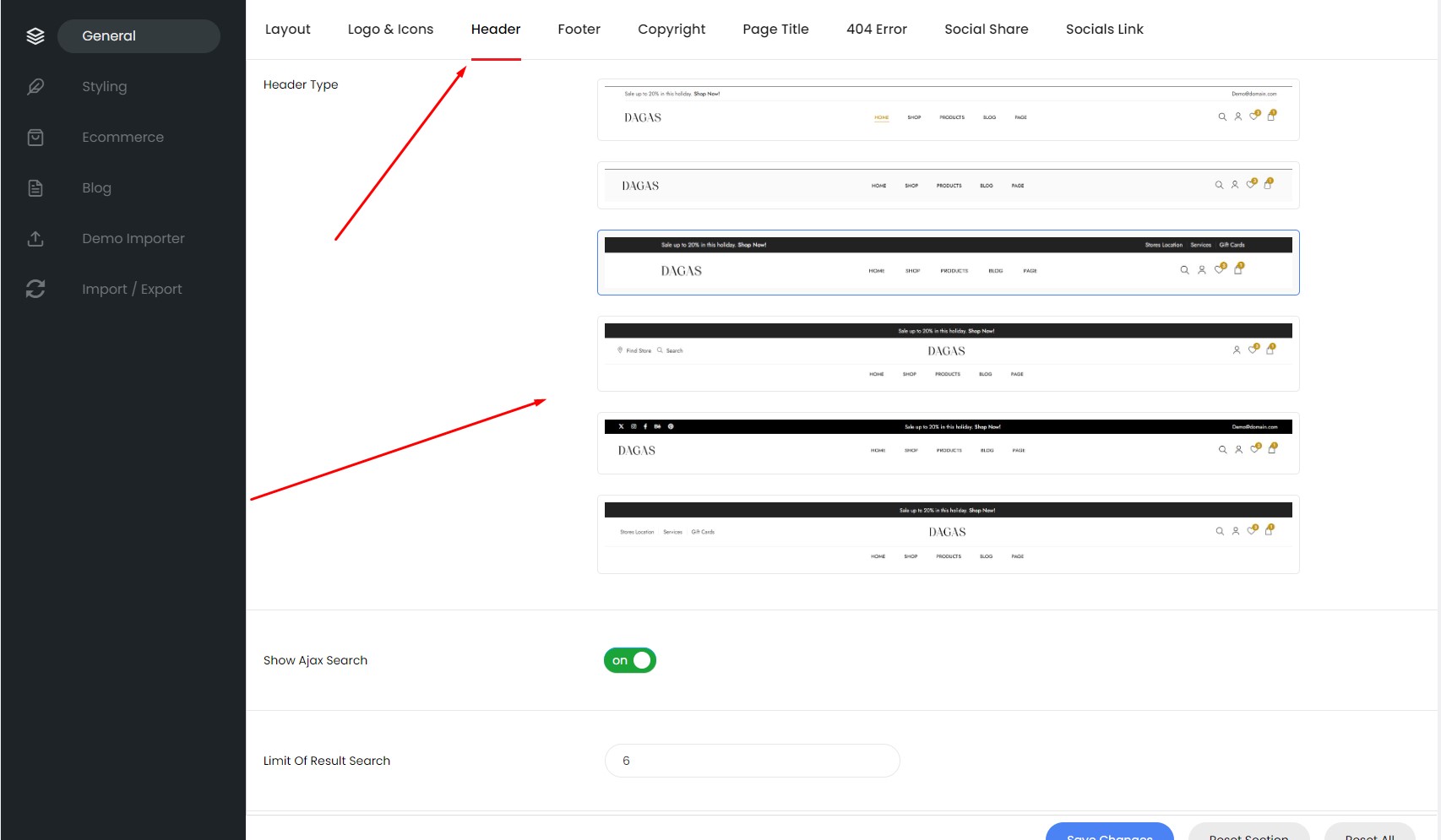The image size is (1441, 840).
Task: Focus the Limit Of Result Search field
Action: pyautogui.click(x=752, y=761)
